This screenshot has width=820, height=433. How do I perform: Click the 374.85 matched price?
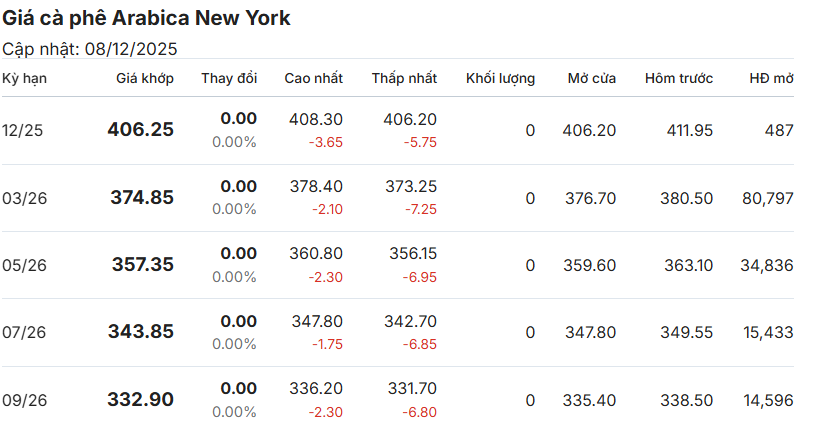(x=141, y=198)
